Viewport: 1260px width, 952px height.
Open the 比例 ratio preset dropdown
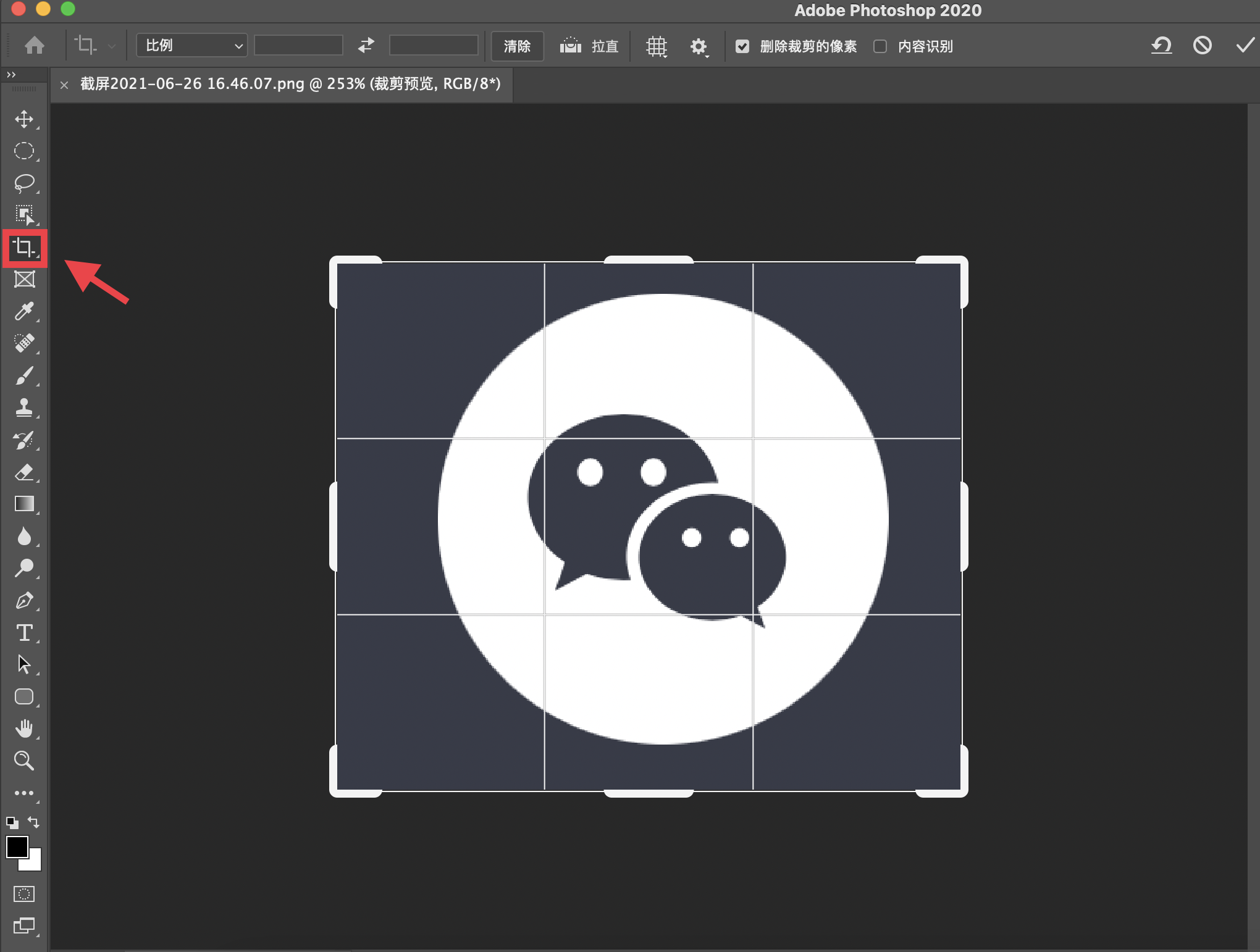192,46
